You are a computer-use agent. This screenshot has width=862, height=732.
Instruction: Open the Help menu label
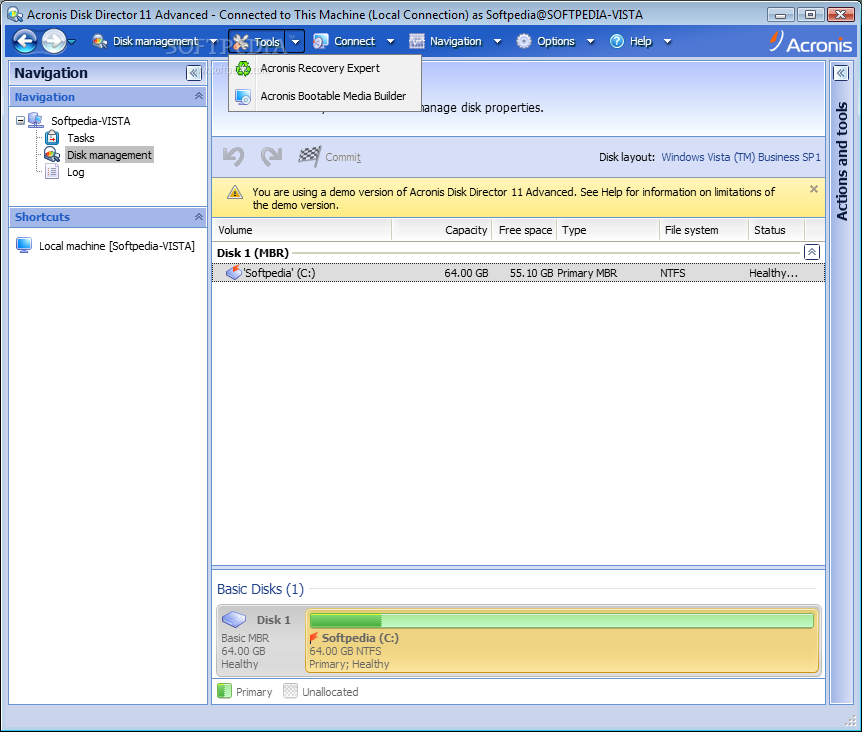coord(640,41)
